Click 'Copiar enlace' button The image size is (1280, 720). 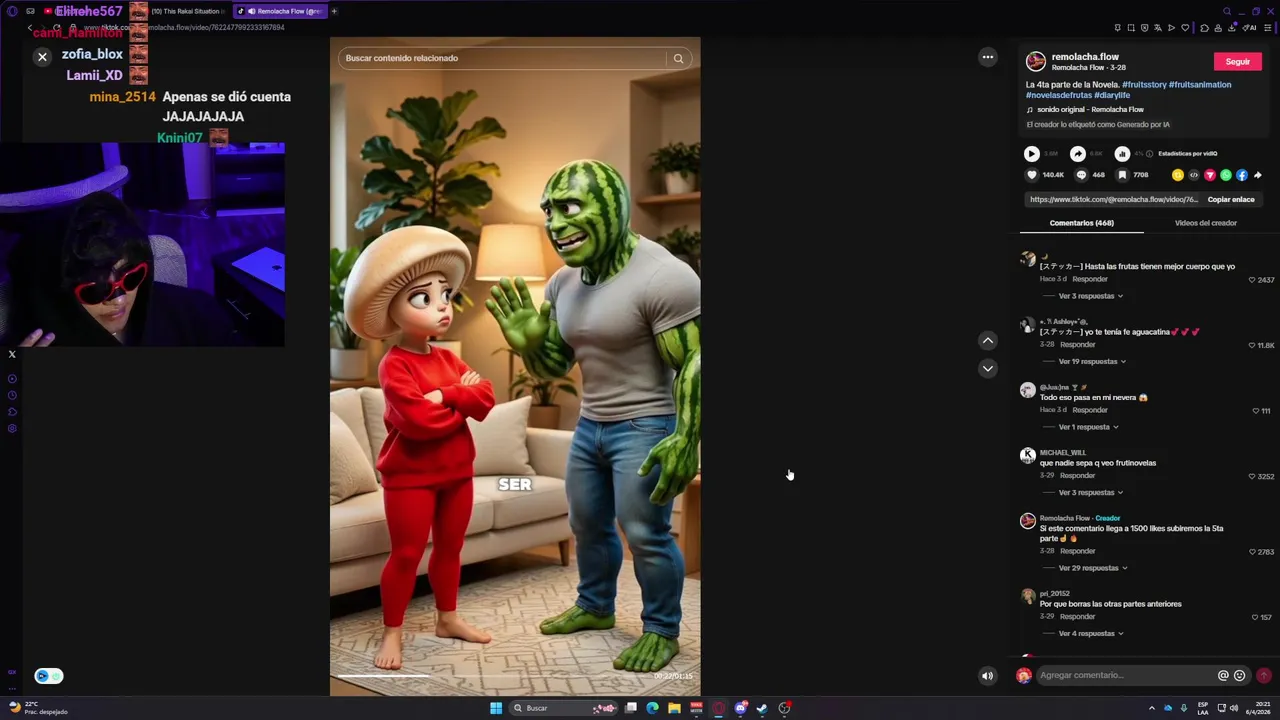[x=1230, y=199]
